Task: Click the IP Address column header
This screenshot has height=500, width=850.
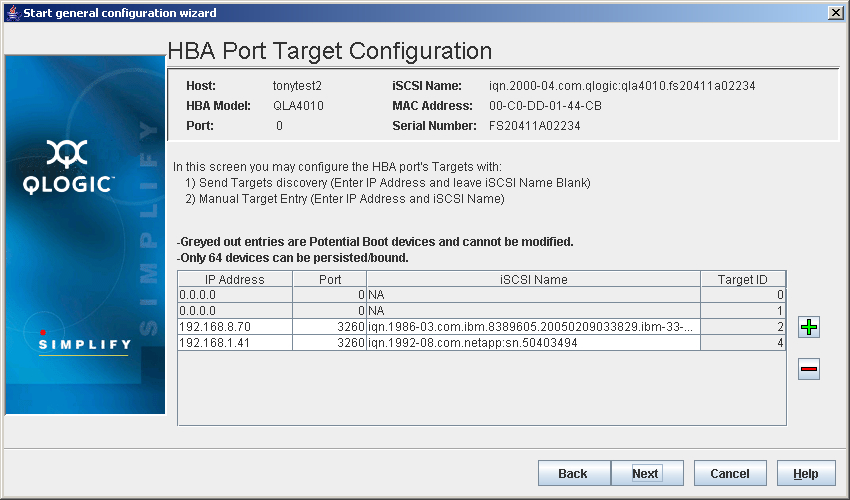Action: [x=235, y=279]
